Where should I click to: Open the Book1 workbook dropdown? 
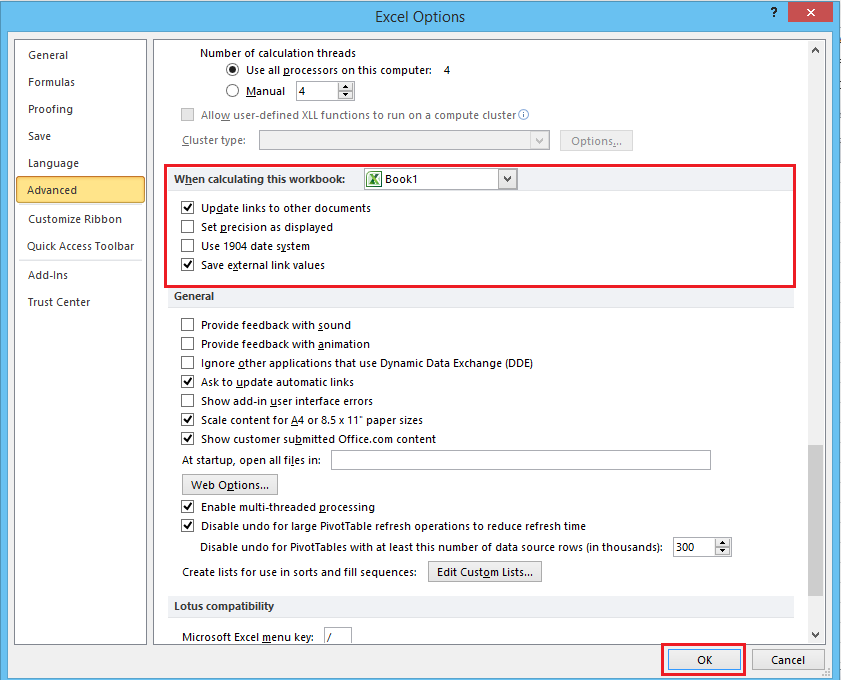(507, 179)
